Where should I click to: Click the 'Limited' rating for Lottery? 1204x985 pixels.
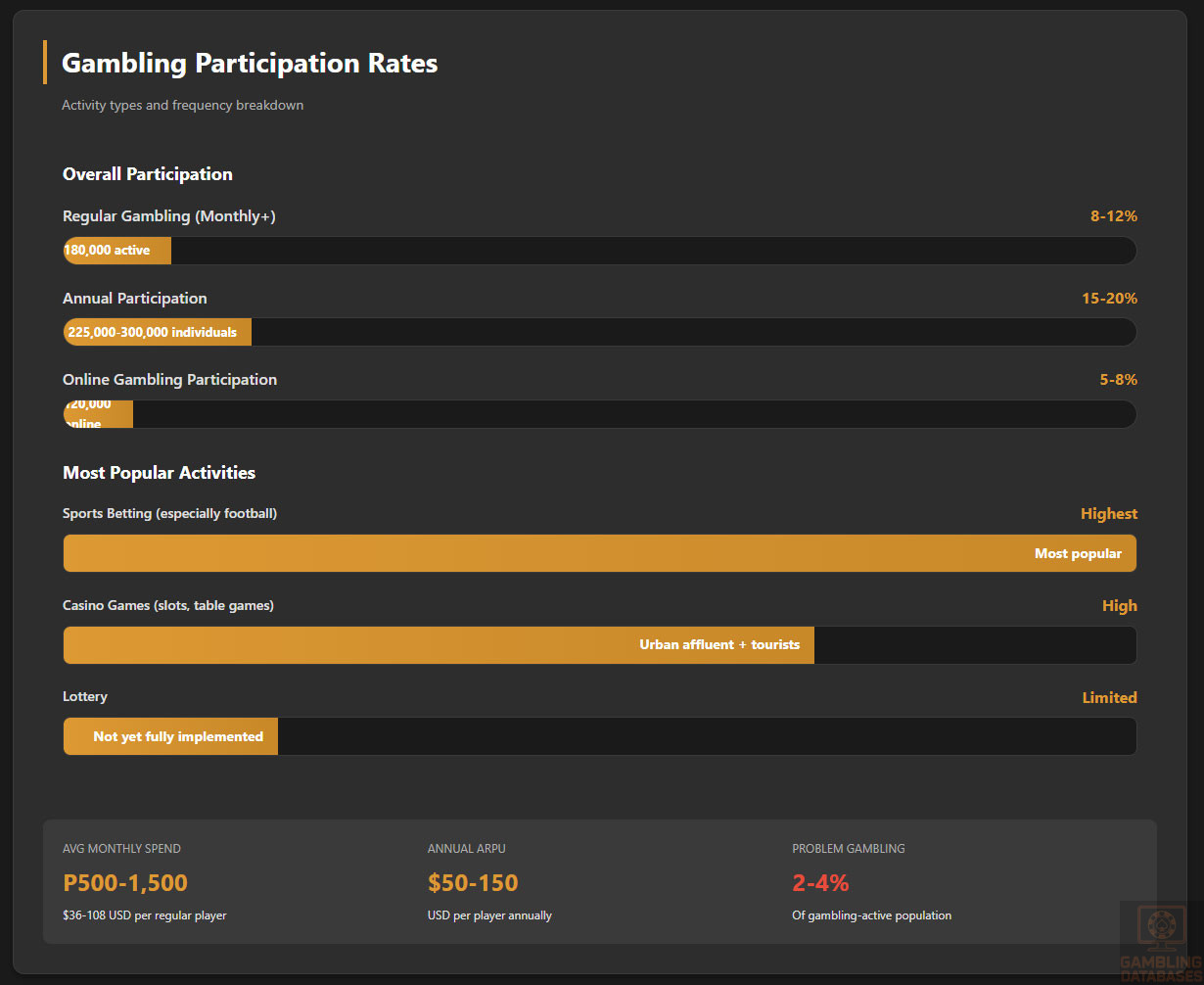click(1109, 698)
